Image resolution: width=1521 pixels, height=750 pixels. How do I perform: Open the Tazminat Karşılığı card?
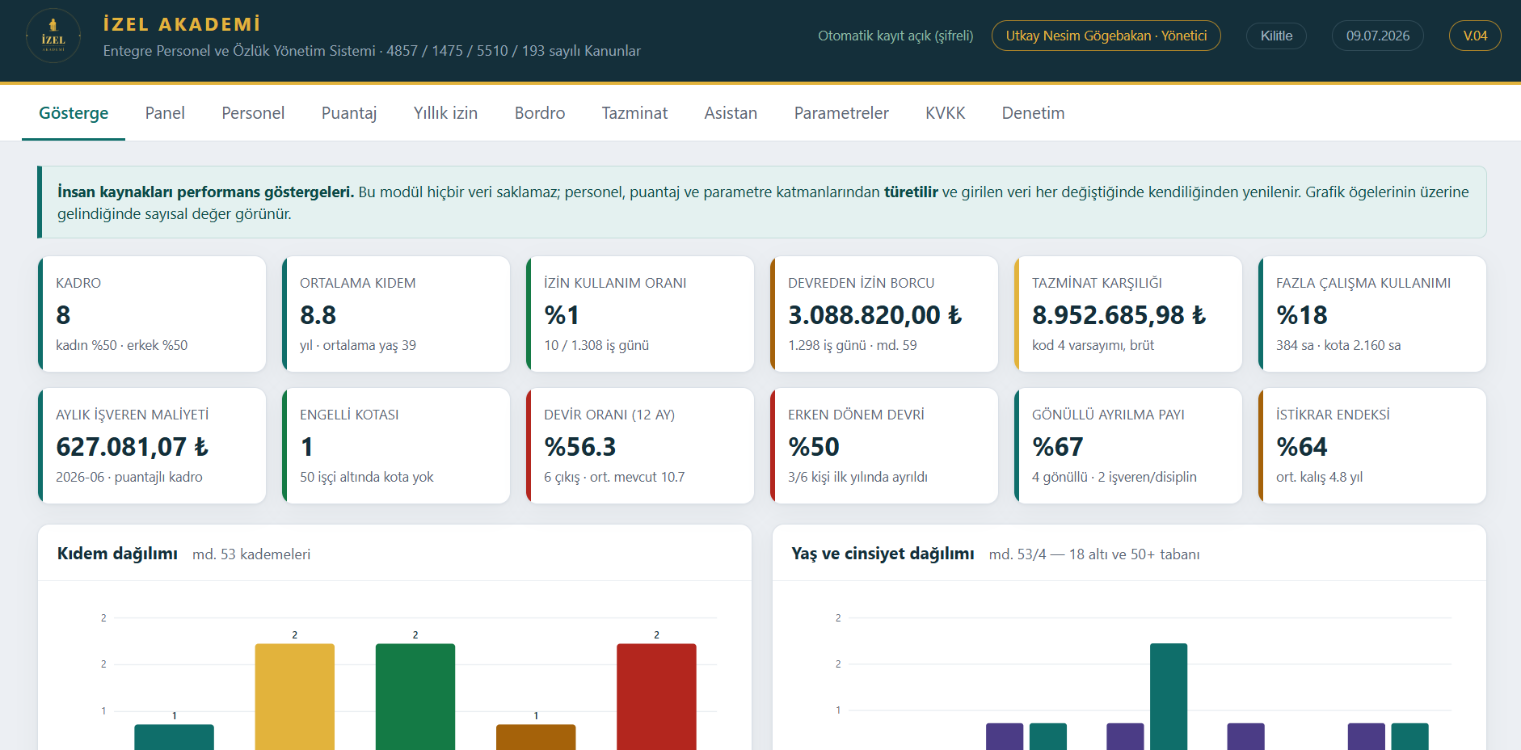1128,314
